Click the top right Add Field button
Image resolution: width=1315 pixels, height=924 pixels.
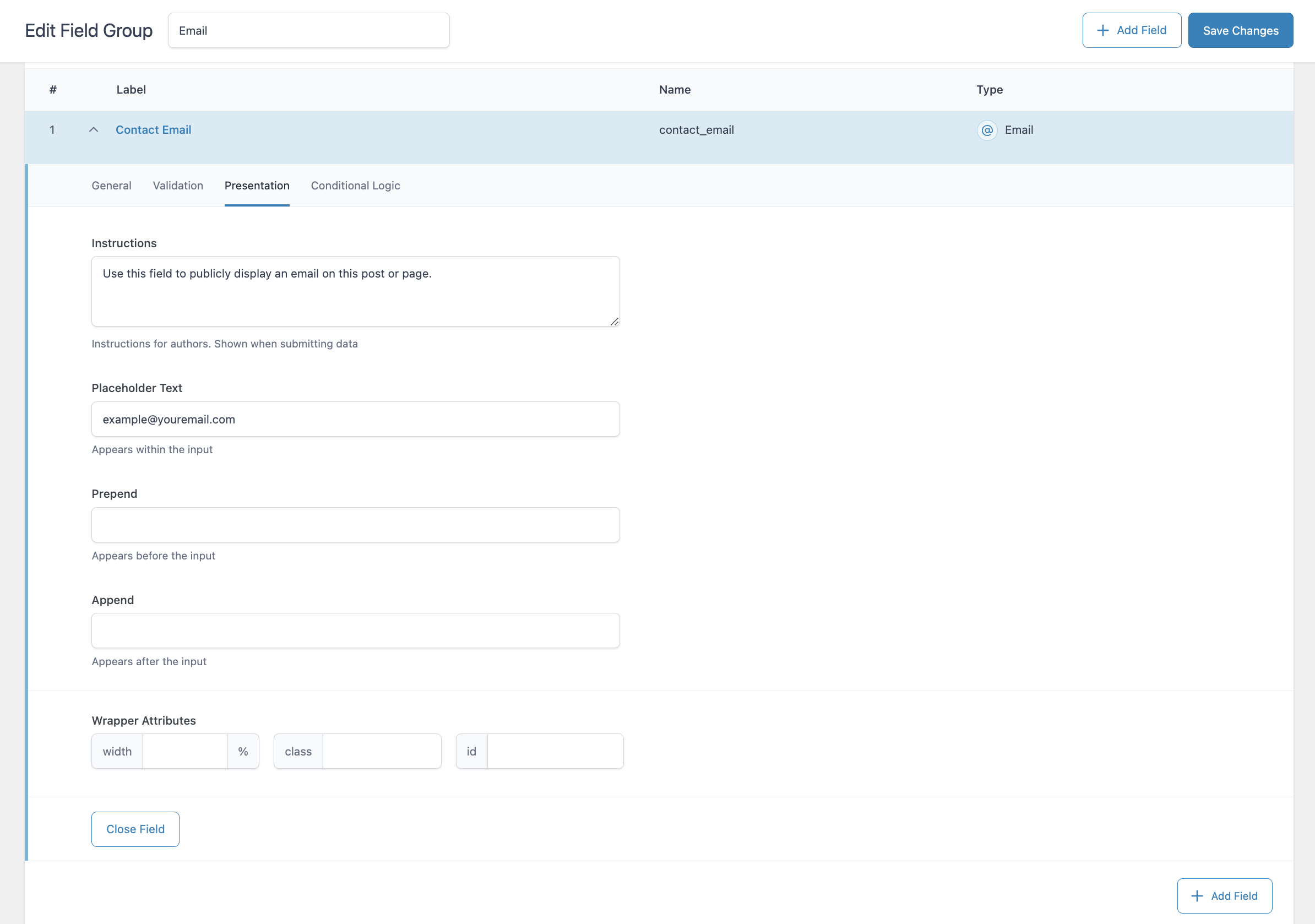(1131, 30)
